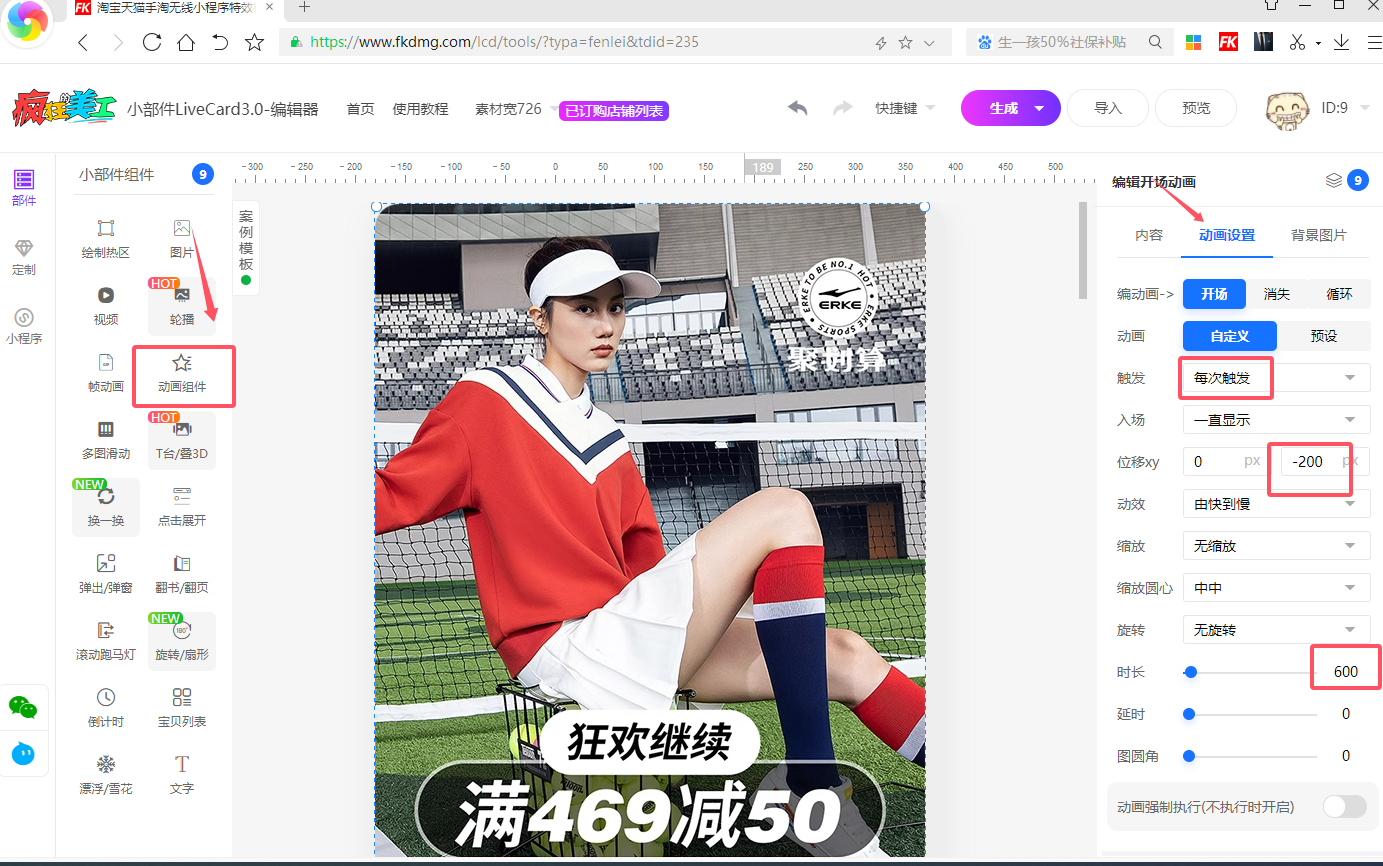1383x866 pixels.
Task: Select the 动画组件 animation component
Action: 181,373
